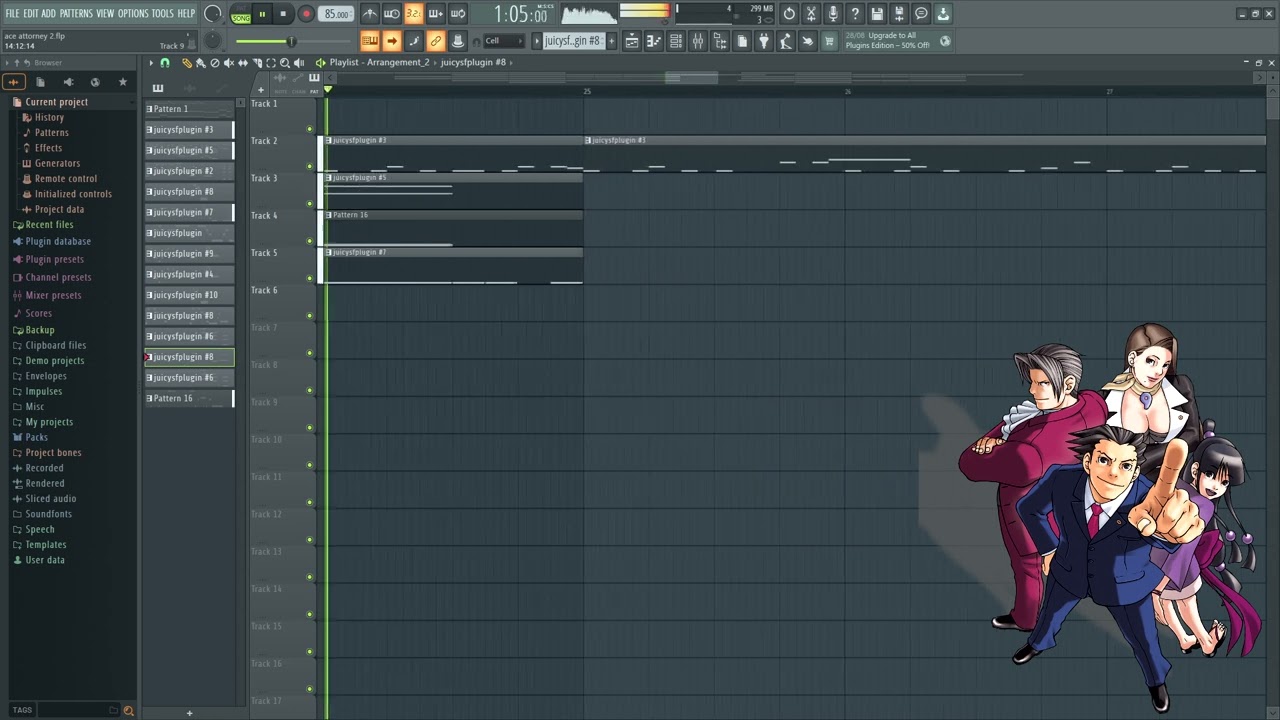Image resolution: width=1280 pixels, height=720 pixels.
Task: Select the Delete tool in Playlist toolbar
Action: coord(215,63)
